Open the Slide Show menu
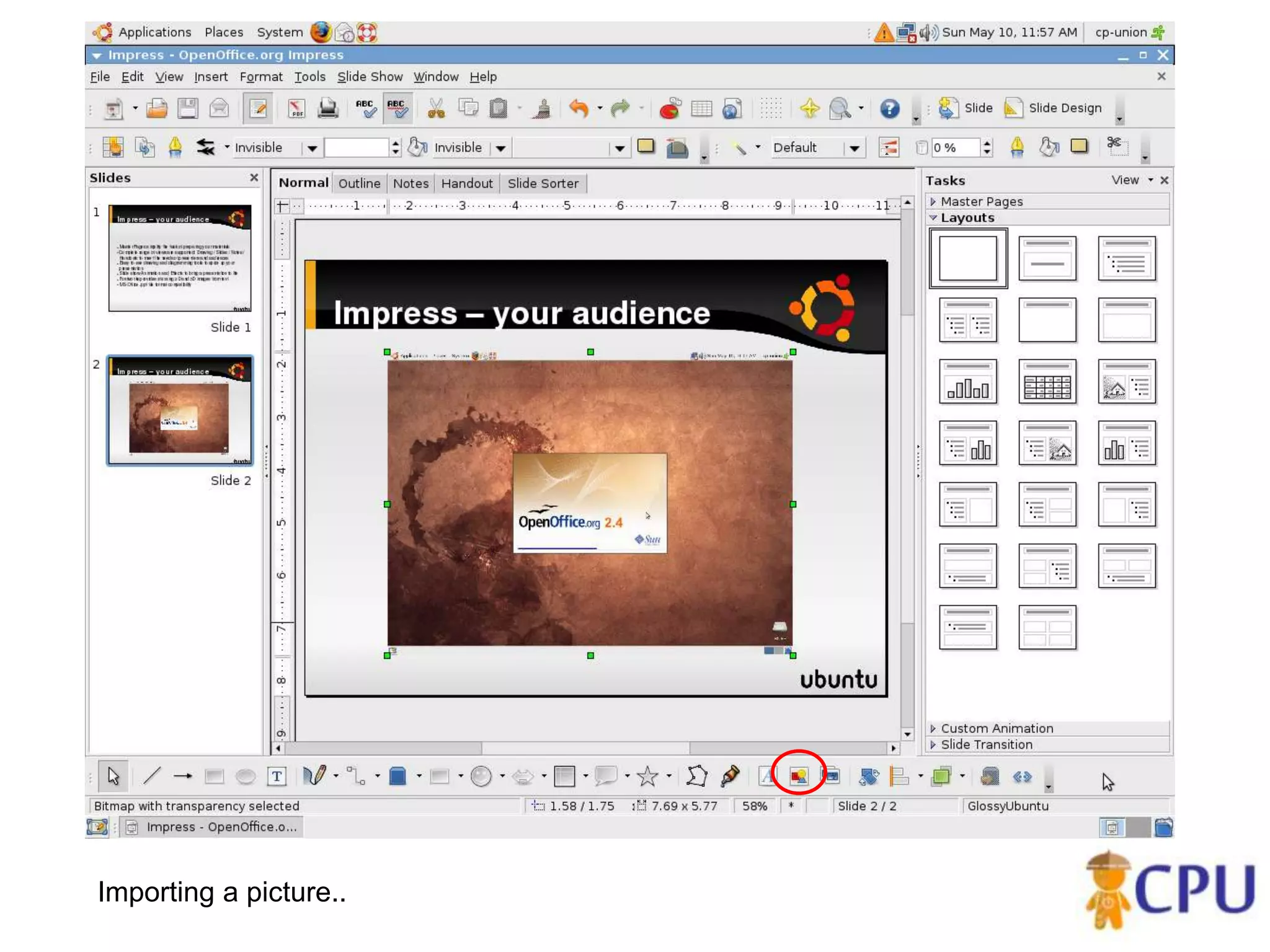 [x=370, y=77]
